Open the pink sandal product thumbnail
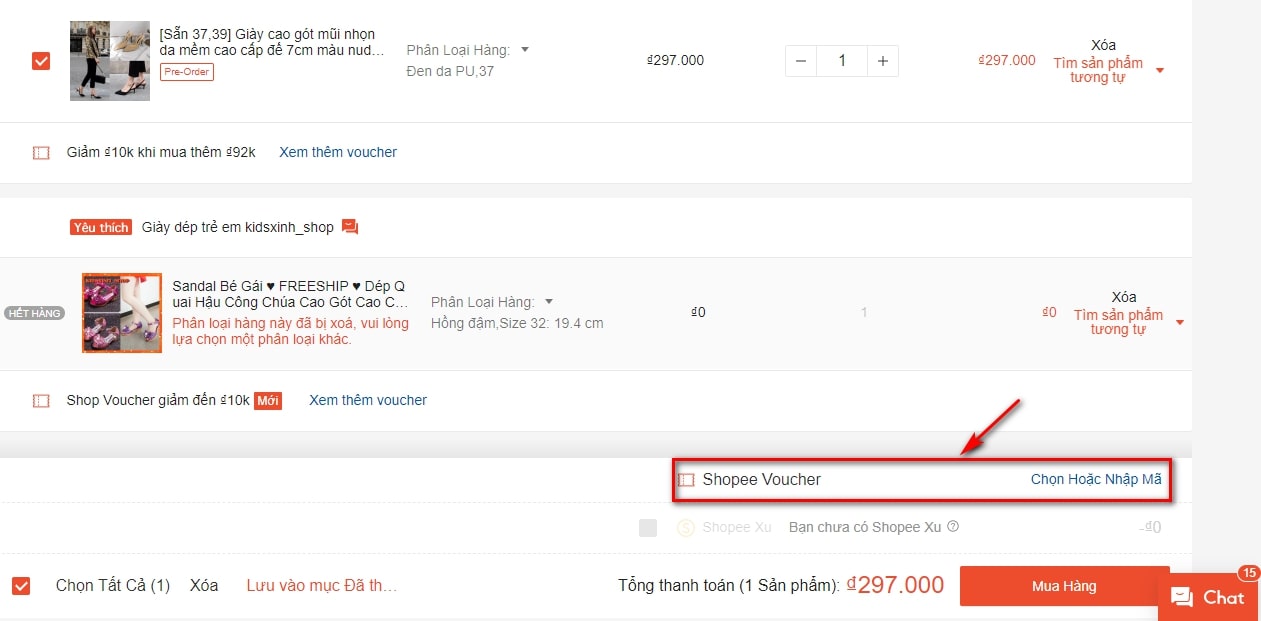1261x621 pixels. [122, 313]
